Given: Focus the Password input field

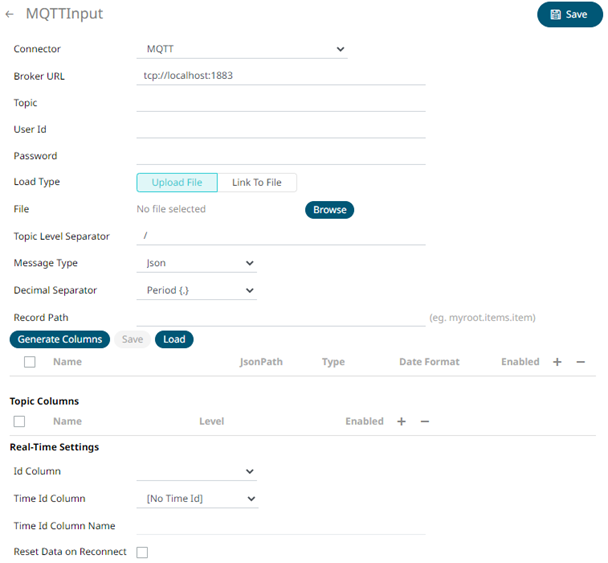Looking at the screenshot, I should coord(281,156).
